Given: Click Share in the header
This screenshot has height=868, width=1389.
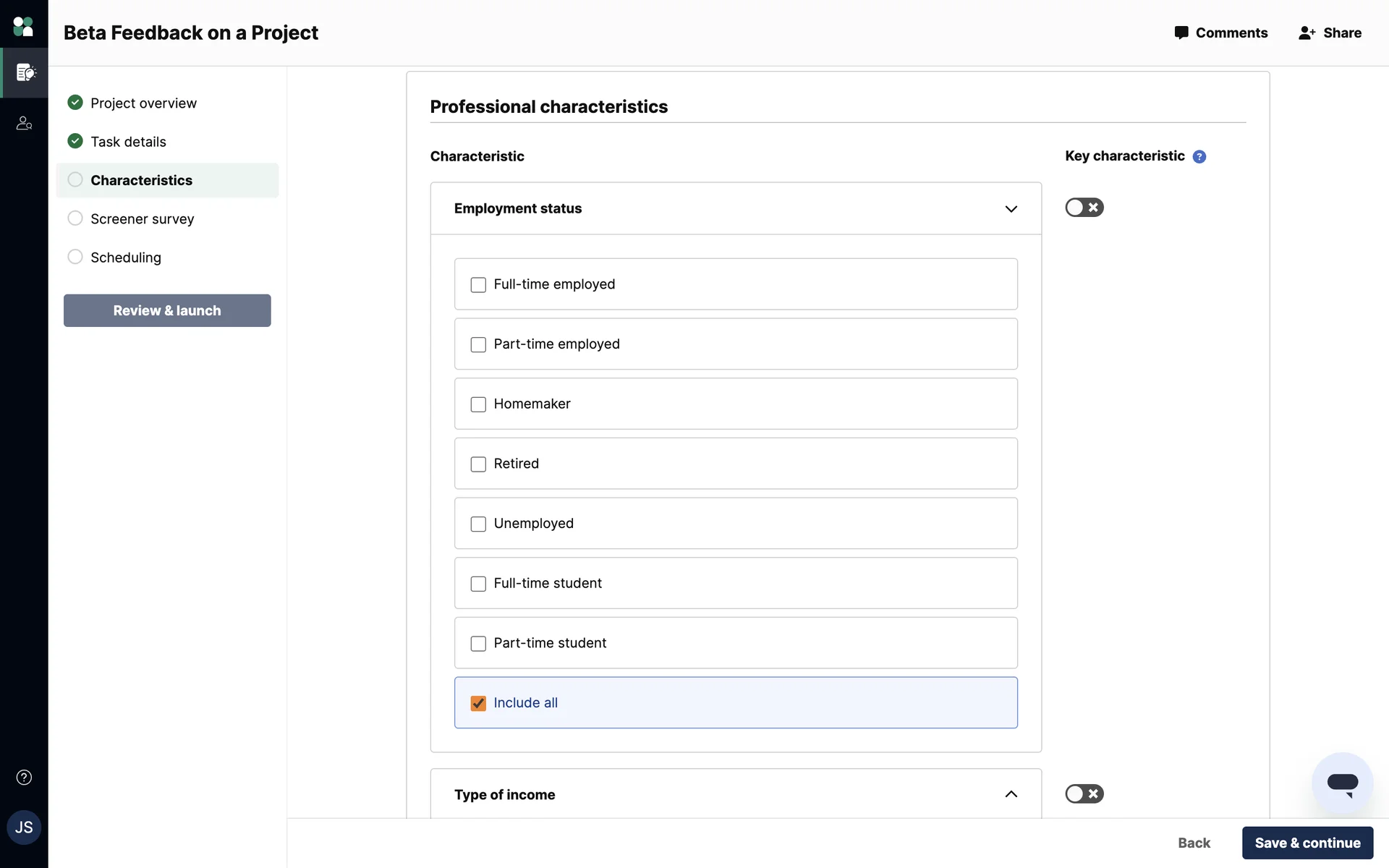Looking at the screenshot, I should (x=1330, y=33).
